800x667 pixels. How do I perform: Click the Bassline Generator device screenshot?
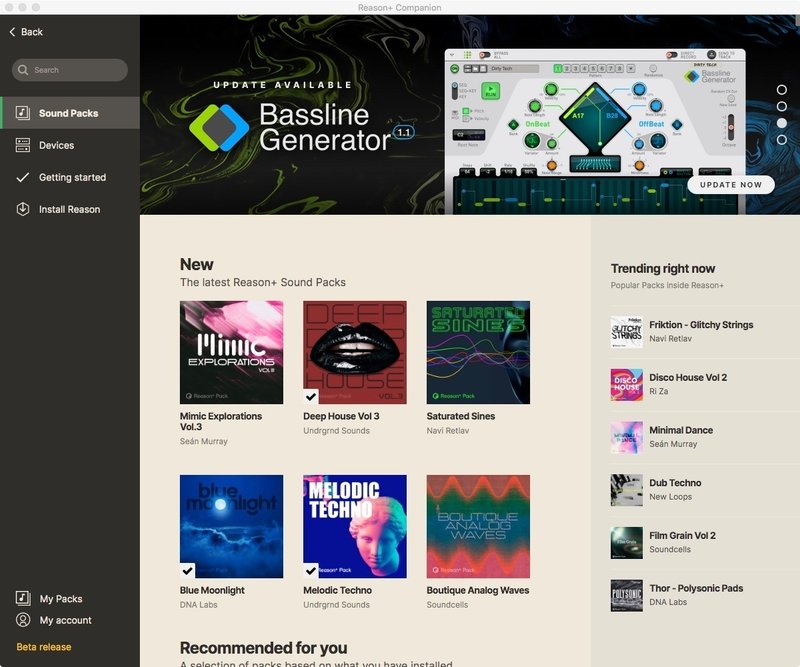[595, 131]
